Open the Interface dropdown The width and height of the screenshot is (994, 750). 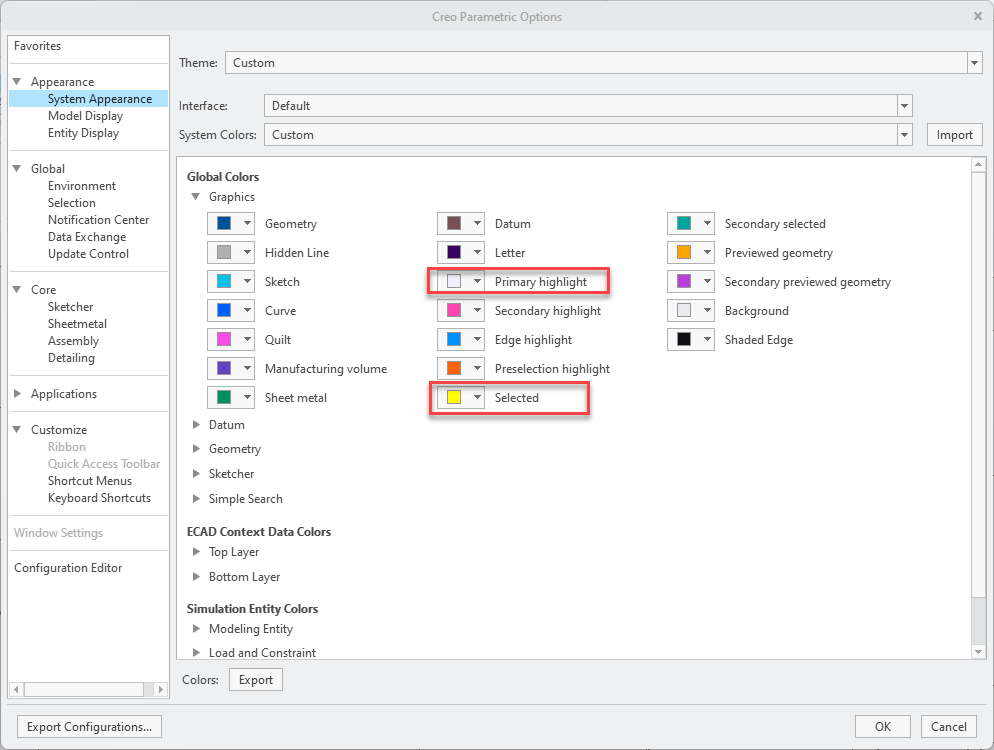point(904,105)
